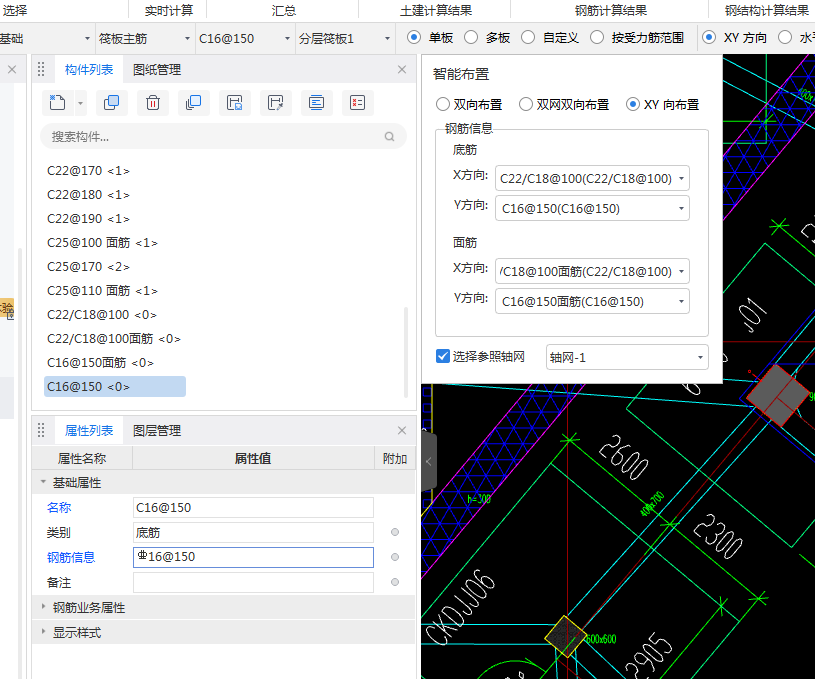The image size is (815, 679).
Task: Click the extract component with dropper icon
Action: click(275, 102)
